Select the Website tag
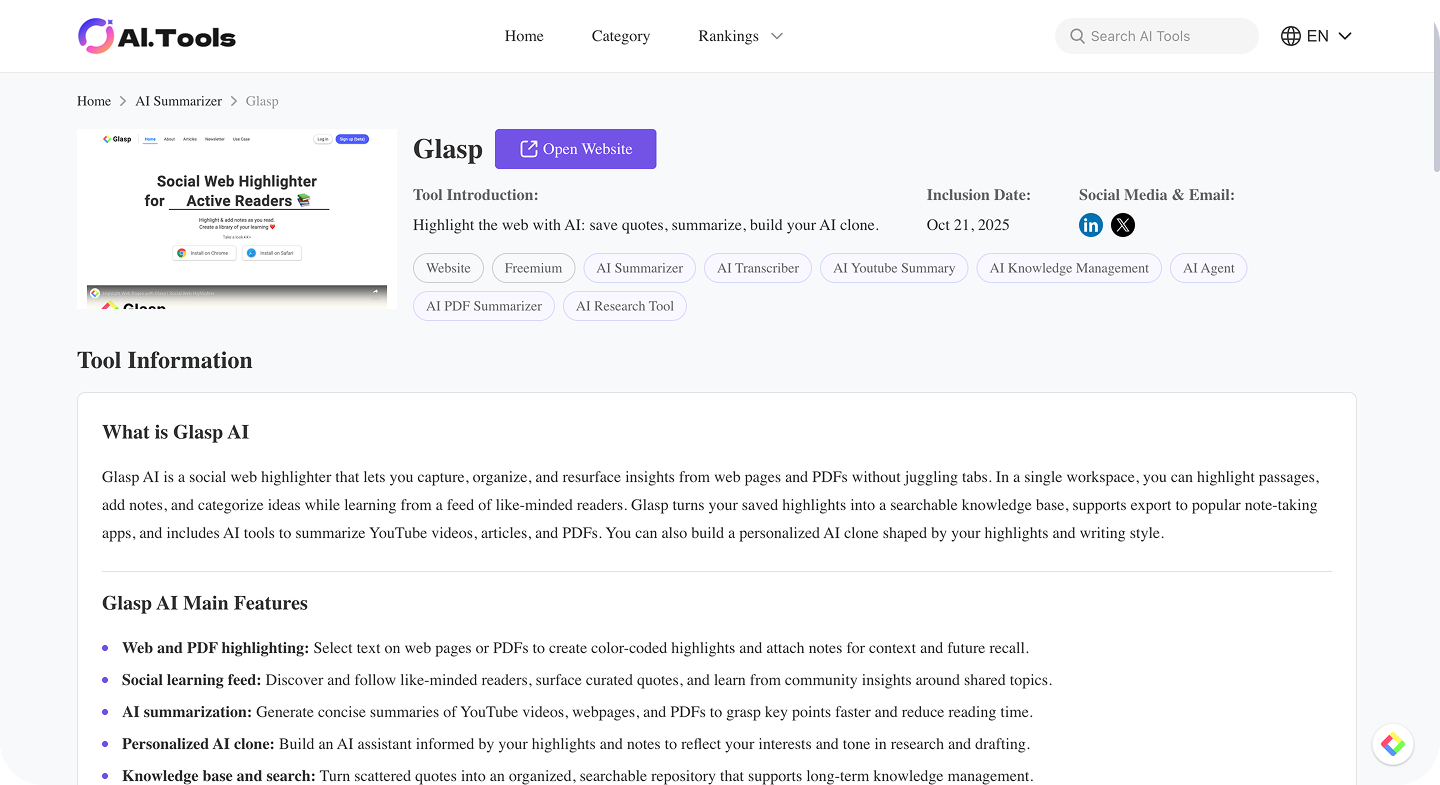Screen dimensions: 1440x785 [x=448, y=268]
